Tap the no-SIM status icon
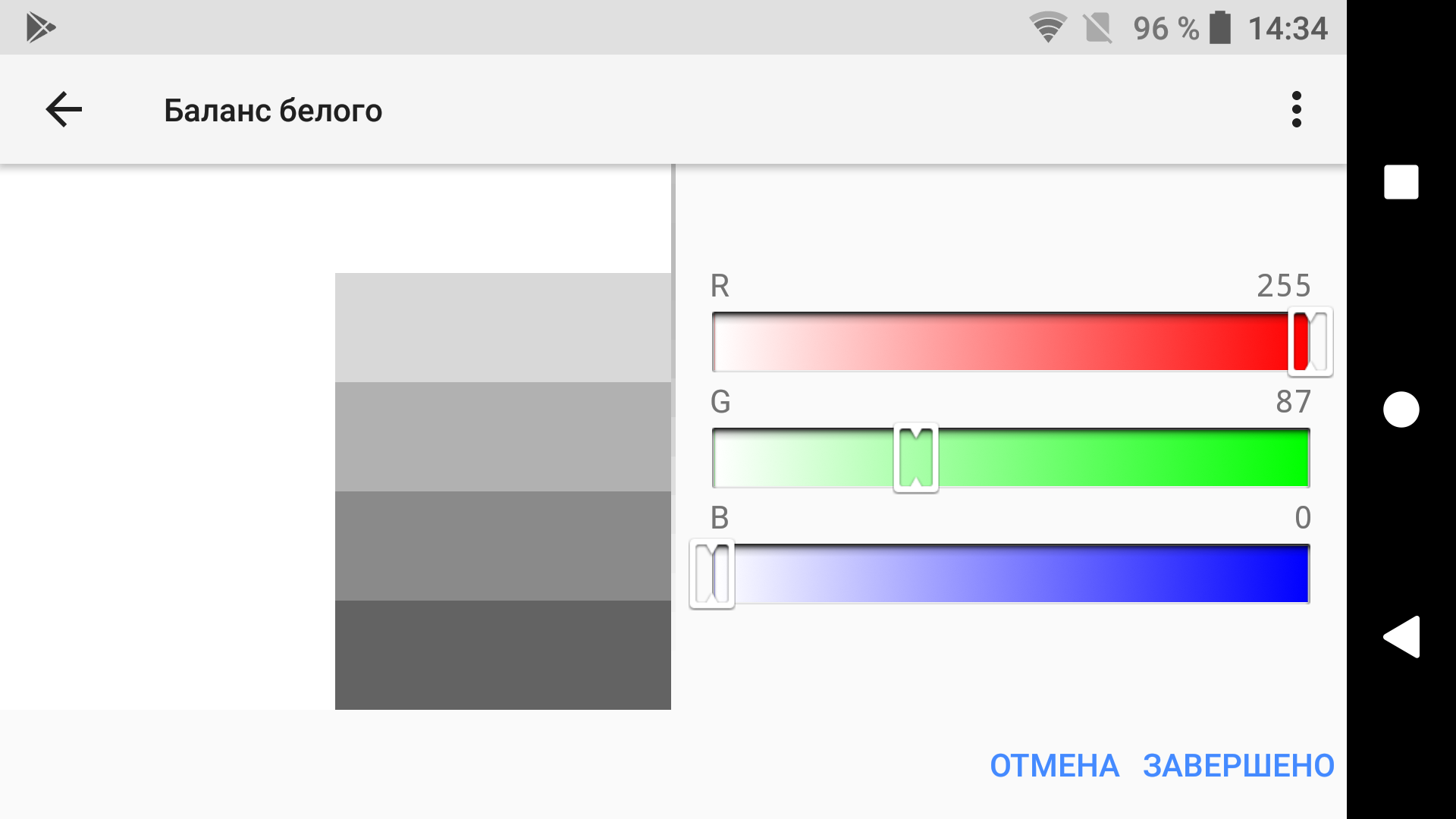 [1097, 28]
